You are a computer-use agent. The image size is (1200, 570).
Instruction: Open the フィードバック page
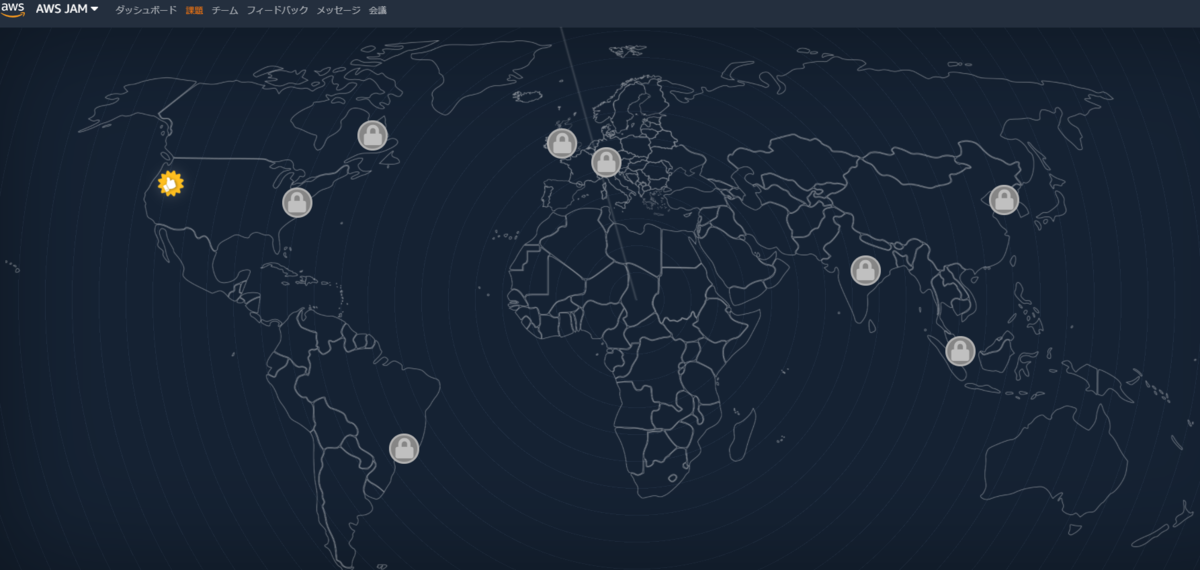(x=277, y=10)
